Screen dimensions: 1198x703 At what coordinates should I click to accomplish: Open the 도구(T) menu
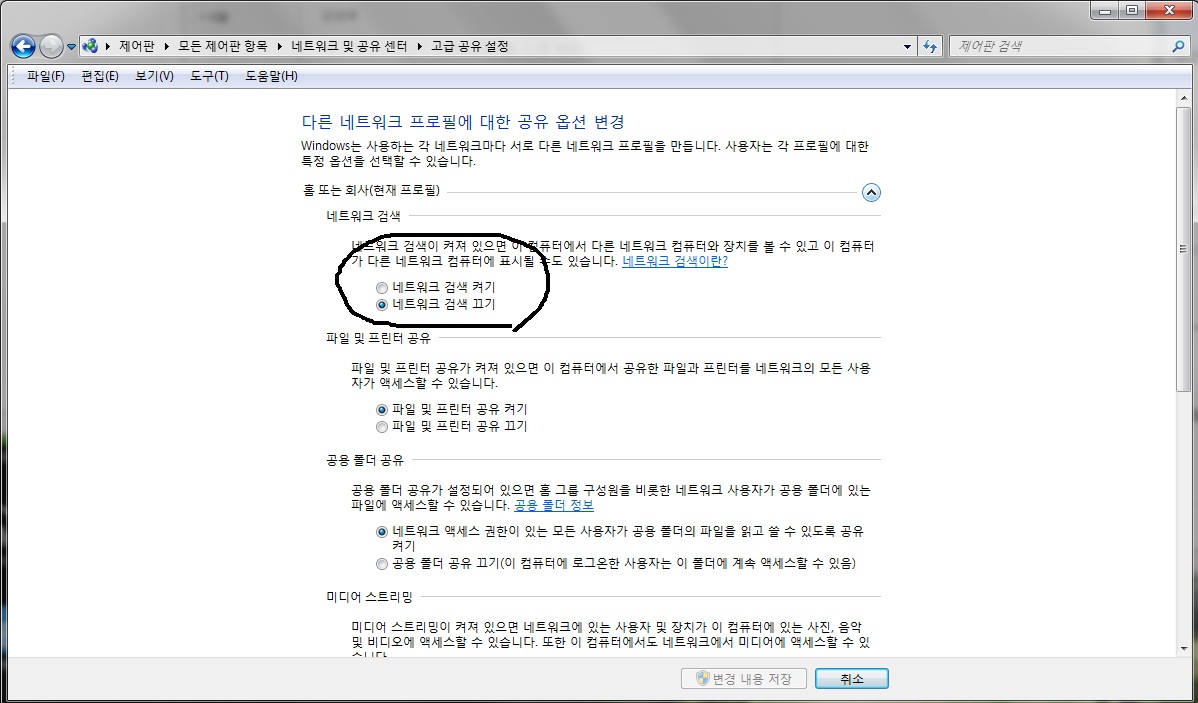coord(209,76)
